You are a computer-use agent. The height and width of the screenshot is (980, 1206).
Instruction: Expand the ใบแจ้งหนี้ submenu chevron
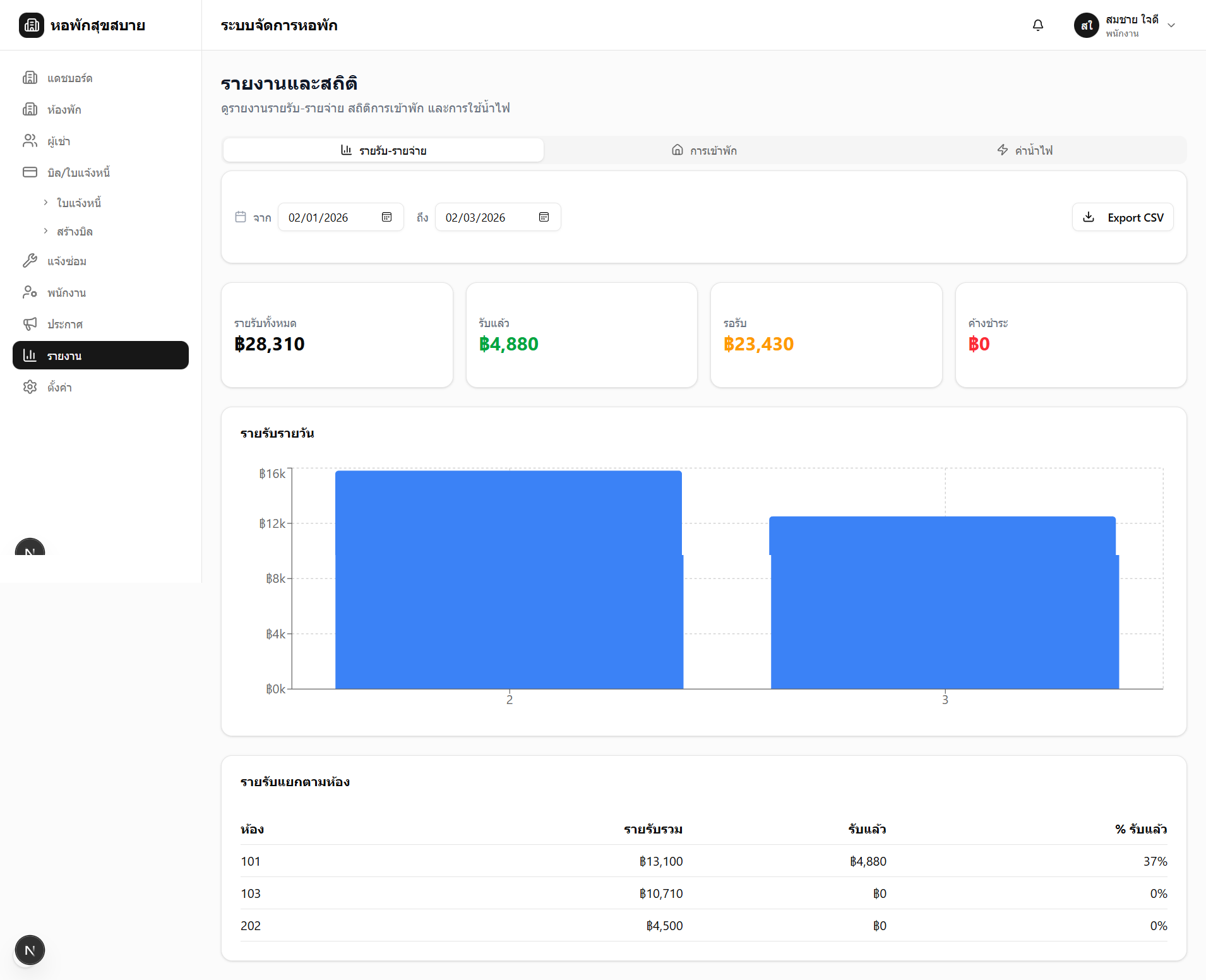(45, 202)
